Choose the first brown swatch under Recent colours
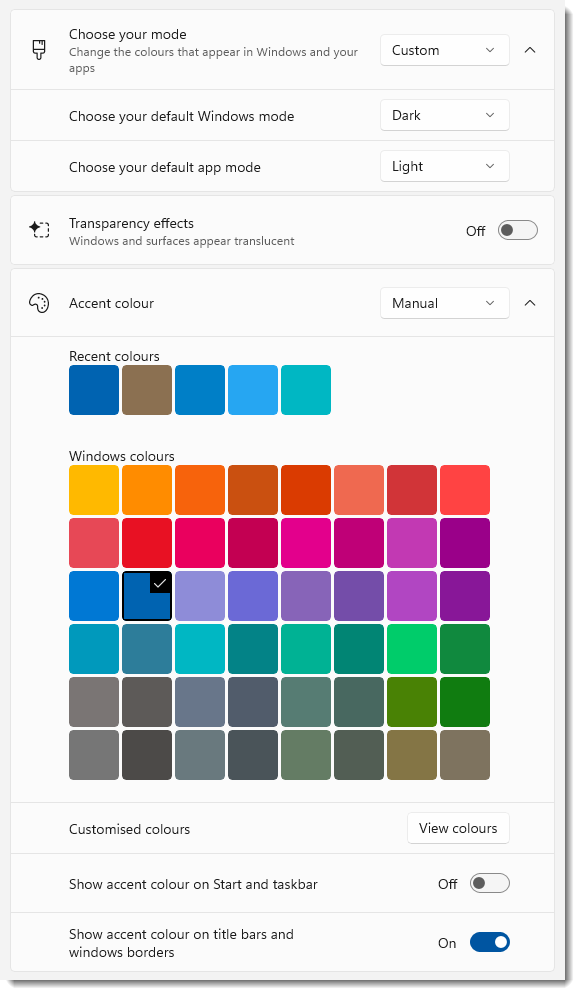 click(146, 390)
